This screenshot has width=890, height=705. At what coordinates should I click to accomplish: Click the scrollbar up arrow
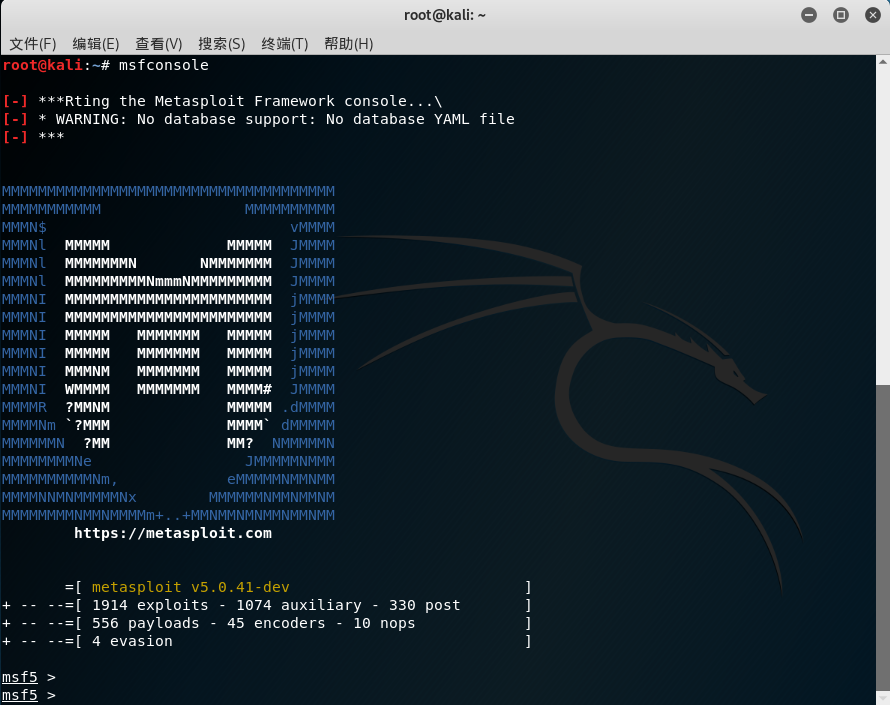point(883,61)
